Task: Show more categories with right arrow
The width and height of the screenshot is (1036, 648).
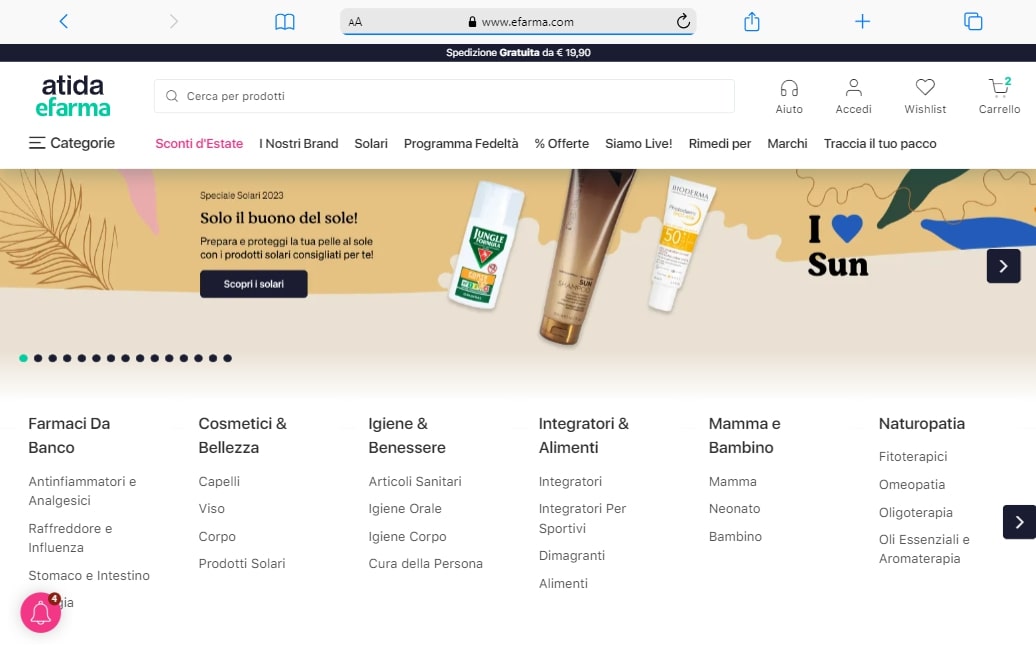Action: tap(1019, 522)
